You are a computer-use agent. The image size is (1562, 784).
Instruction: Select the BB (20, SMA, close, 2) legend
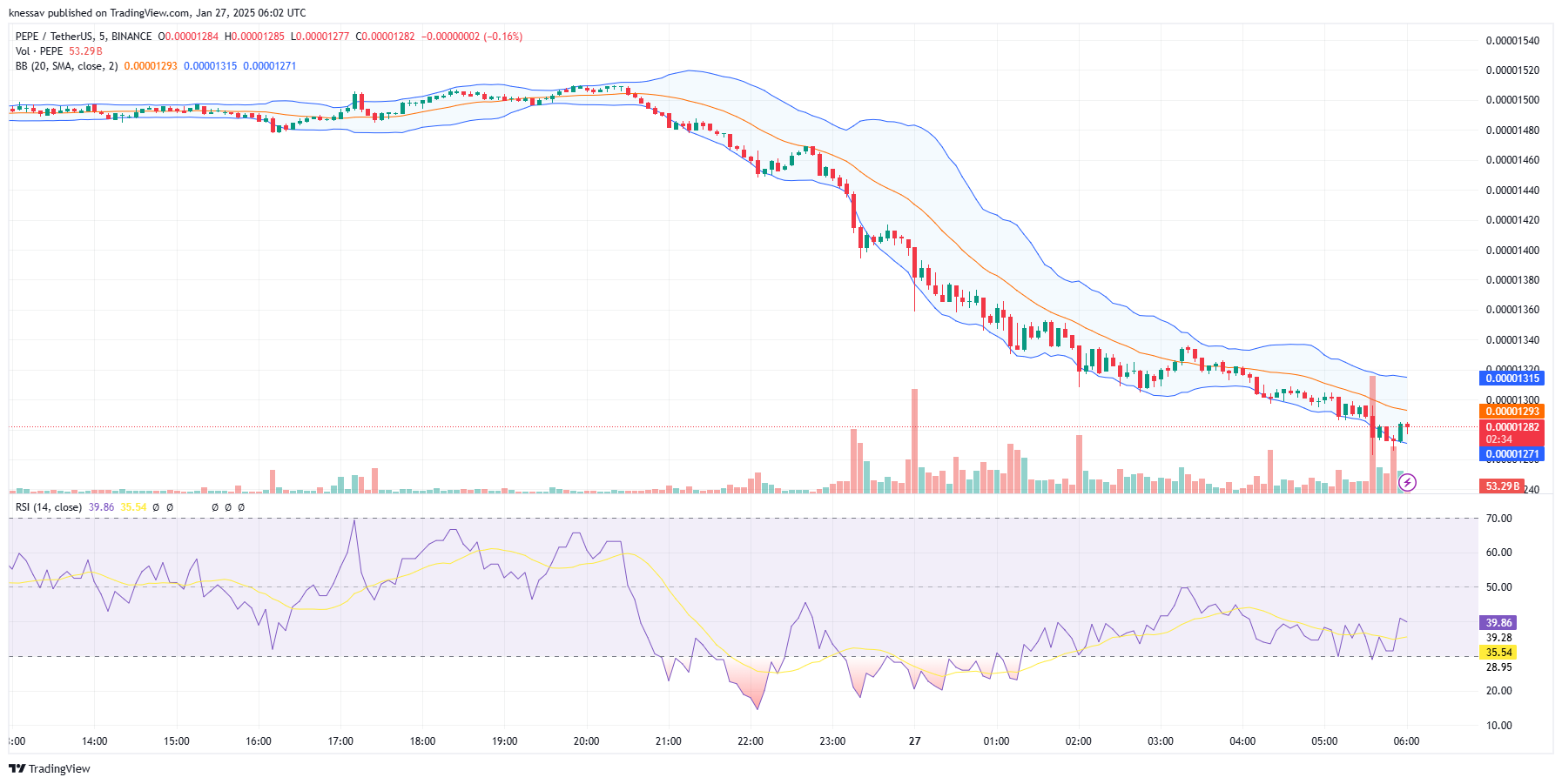(66, 66)
